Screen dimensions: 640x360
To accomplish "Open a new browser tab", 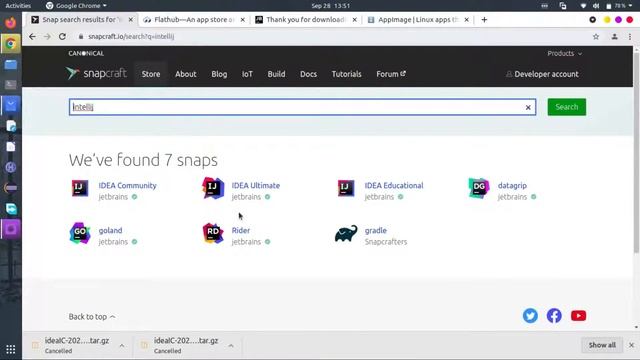I will tap(484, 20).
